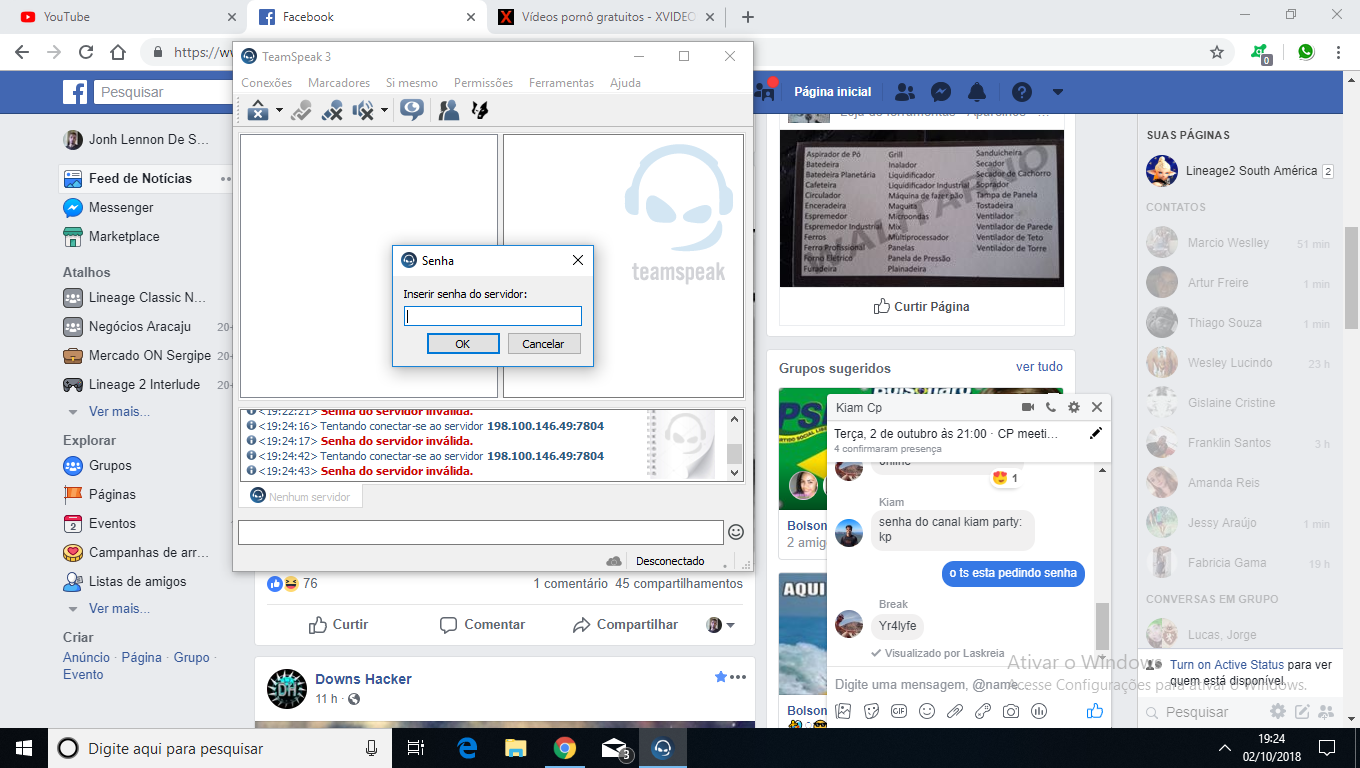Open Feed de Notícias options ellipsis
Screen dimensions: 1360x768
coord(226,179)
